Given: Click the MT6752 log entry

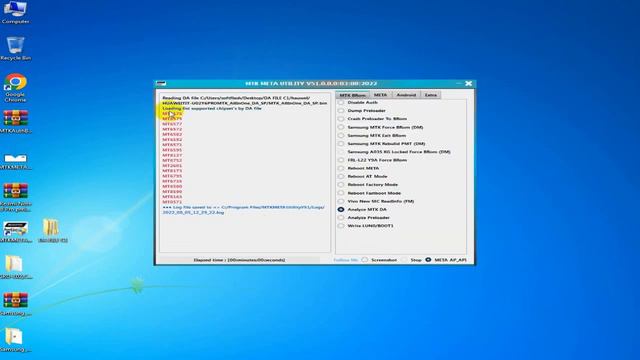Looking at the screenshot, I should click(172, 160).
